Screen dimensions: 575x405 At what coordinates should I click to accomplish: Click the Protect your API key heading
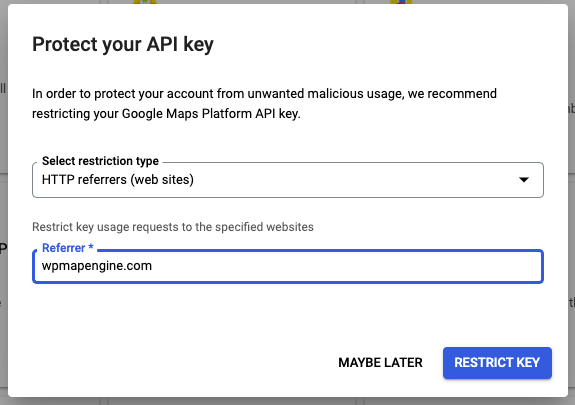[123, 45]
